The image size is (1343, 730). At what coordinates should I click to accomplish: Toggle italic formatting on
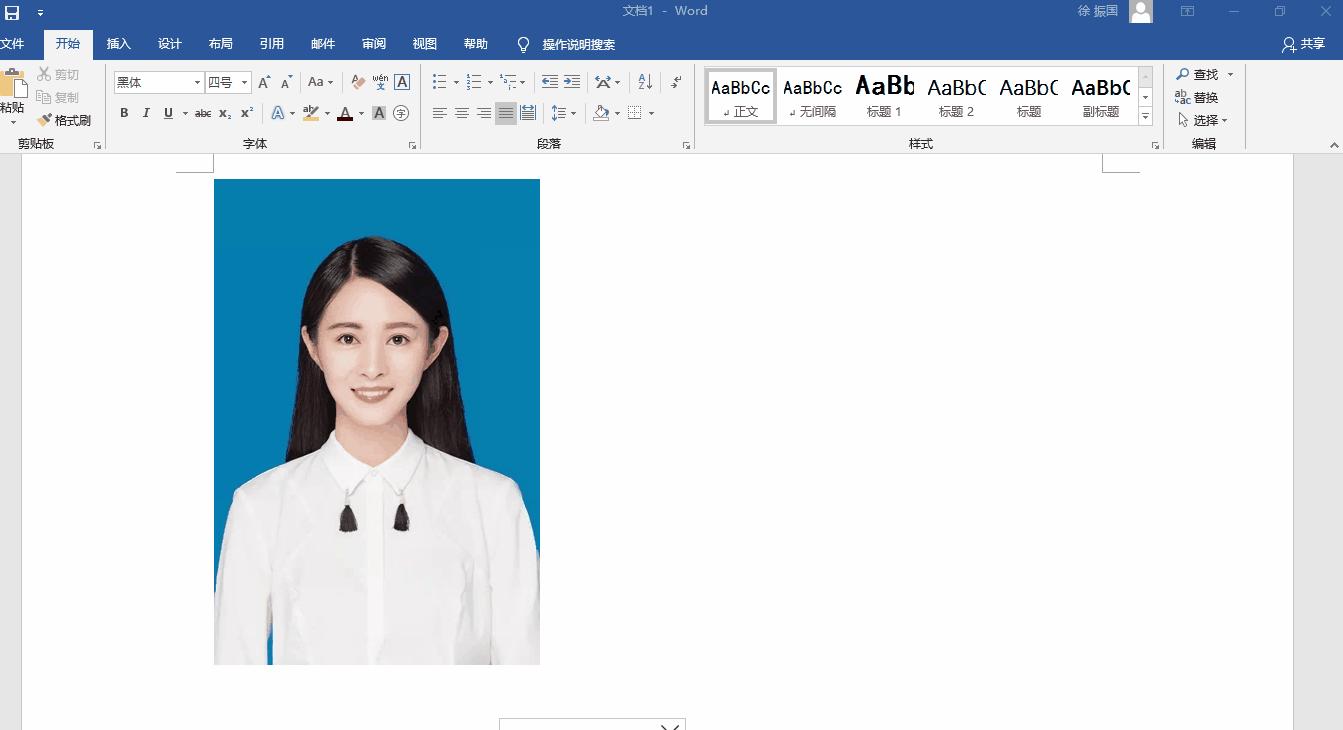[146, 113]
